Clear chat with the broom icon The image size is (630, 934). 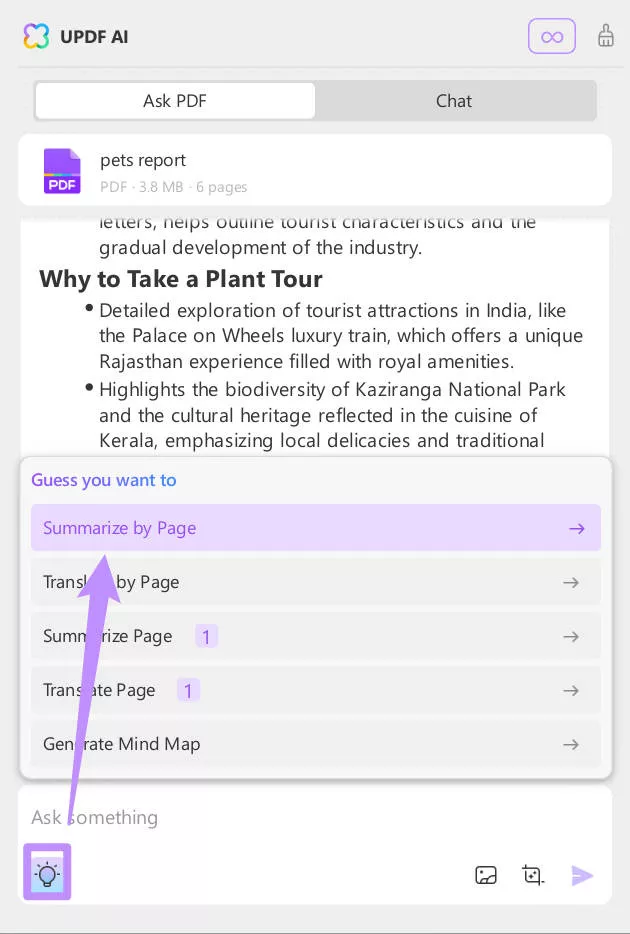[606, 36]
